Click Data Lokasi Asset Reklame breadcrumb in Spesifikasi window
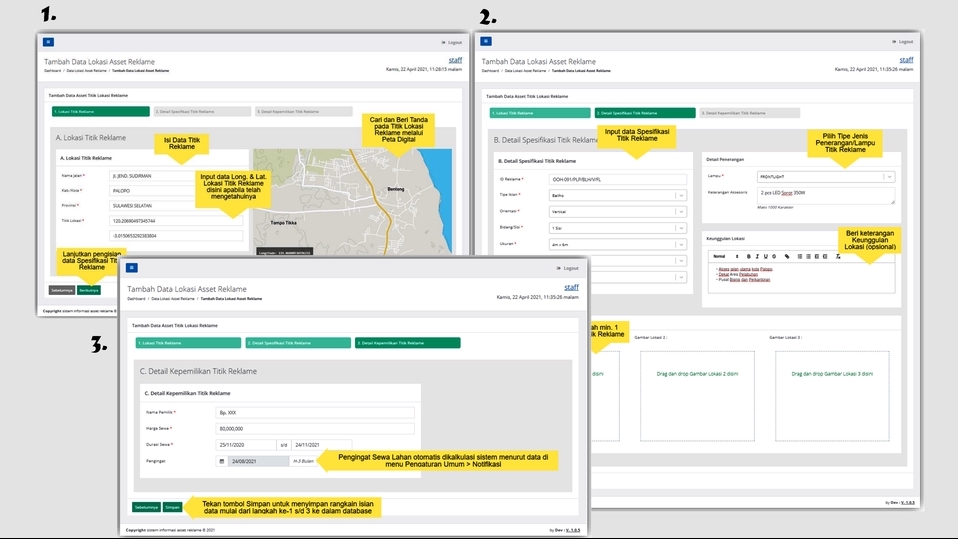This screenshot has width=958, height=539. 525,71
